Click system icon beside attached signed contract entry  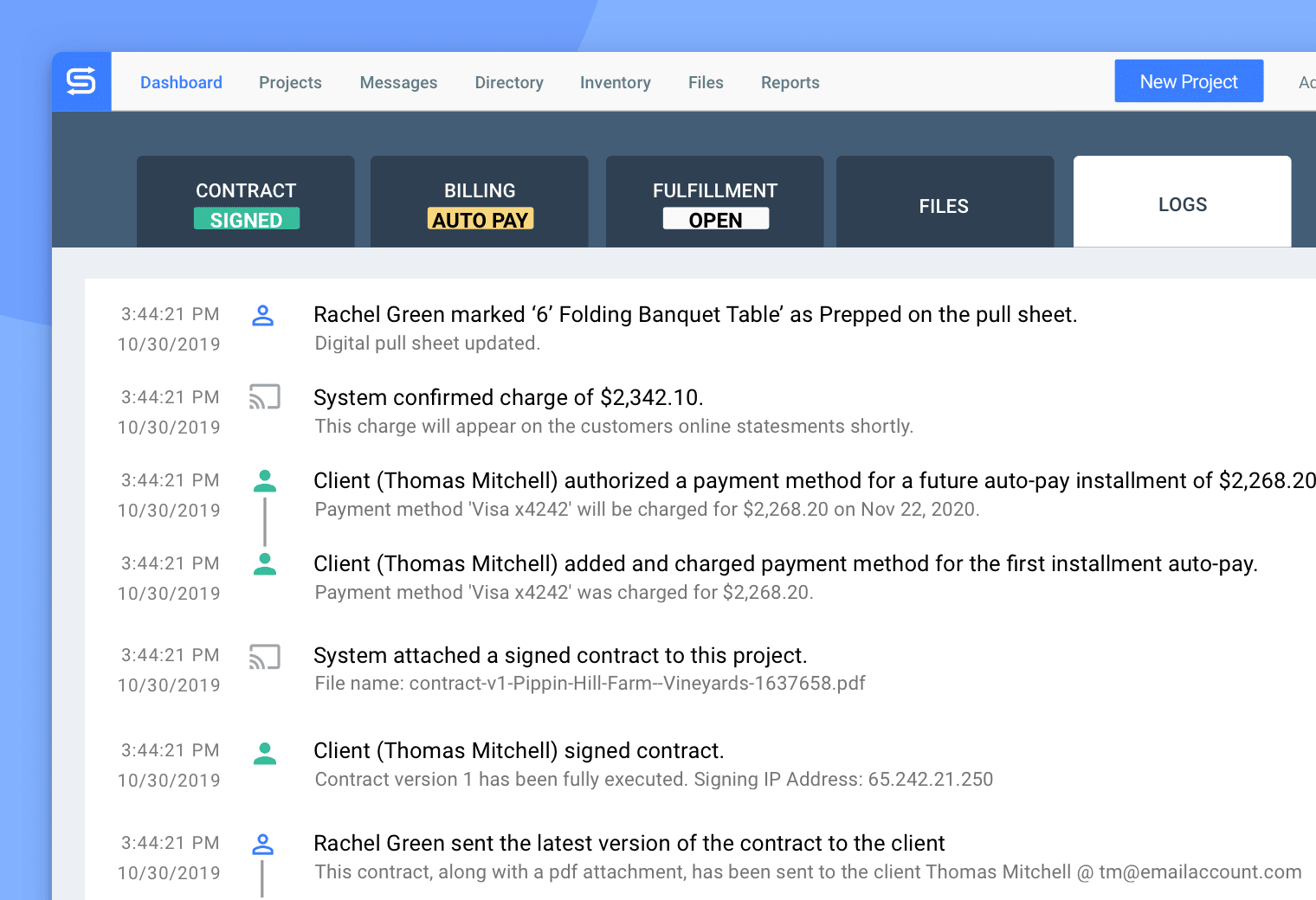click(265, 657)
